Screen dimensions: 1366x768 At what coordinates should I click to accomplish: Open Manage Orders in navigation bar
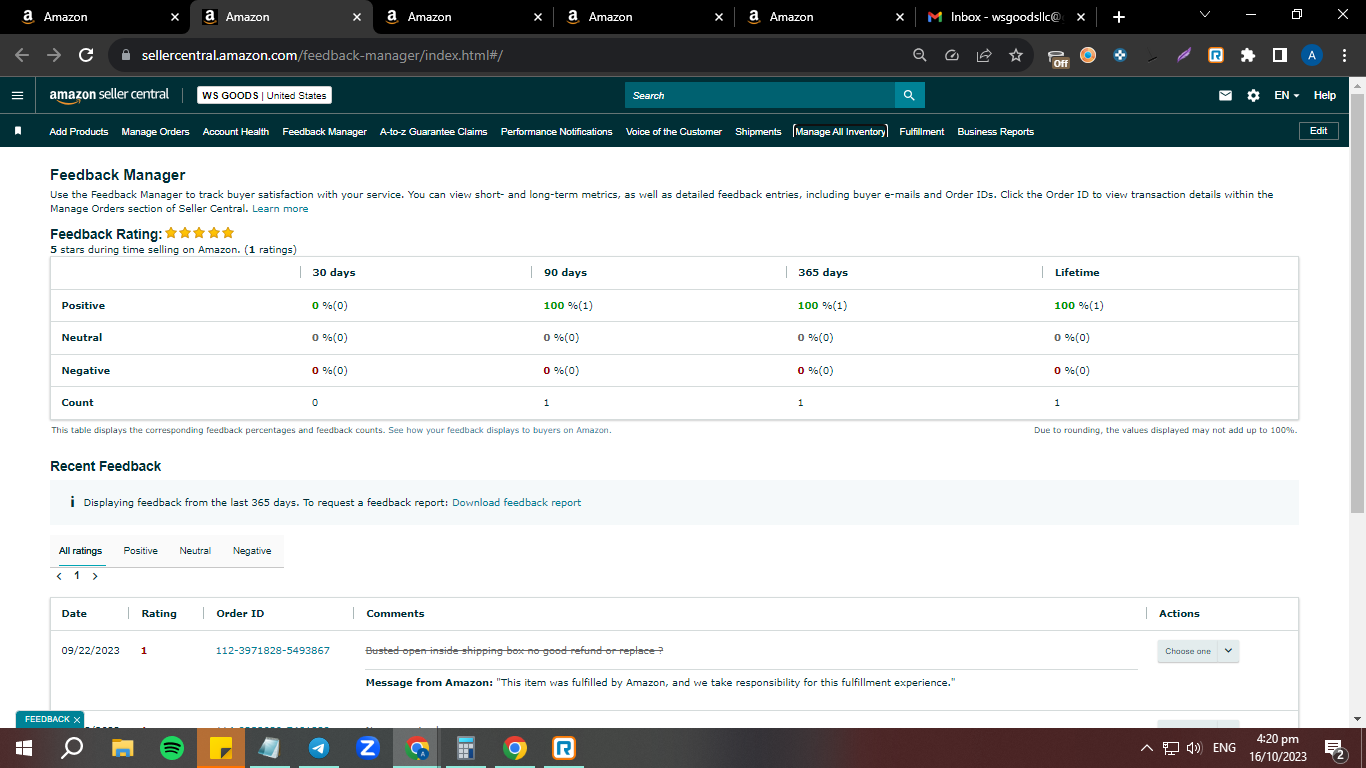(155, 132)
